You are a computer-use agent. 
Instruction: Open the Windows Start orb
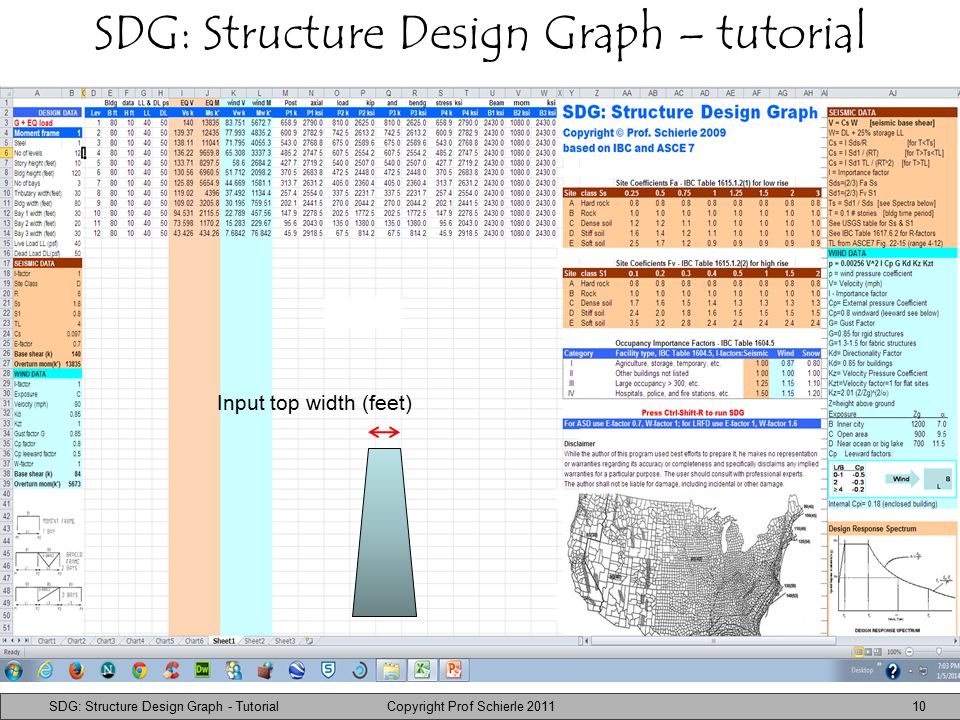click(x=13, y=670)
